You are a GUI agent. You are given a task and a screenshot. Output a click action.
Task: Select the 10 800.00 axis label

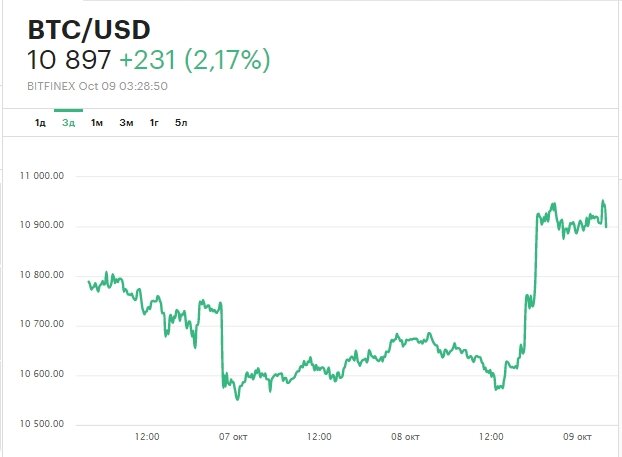point(42,275)
